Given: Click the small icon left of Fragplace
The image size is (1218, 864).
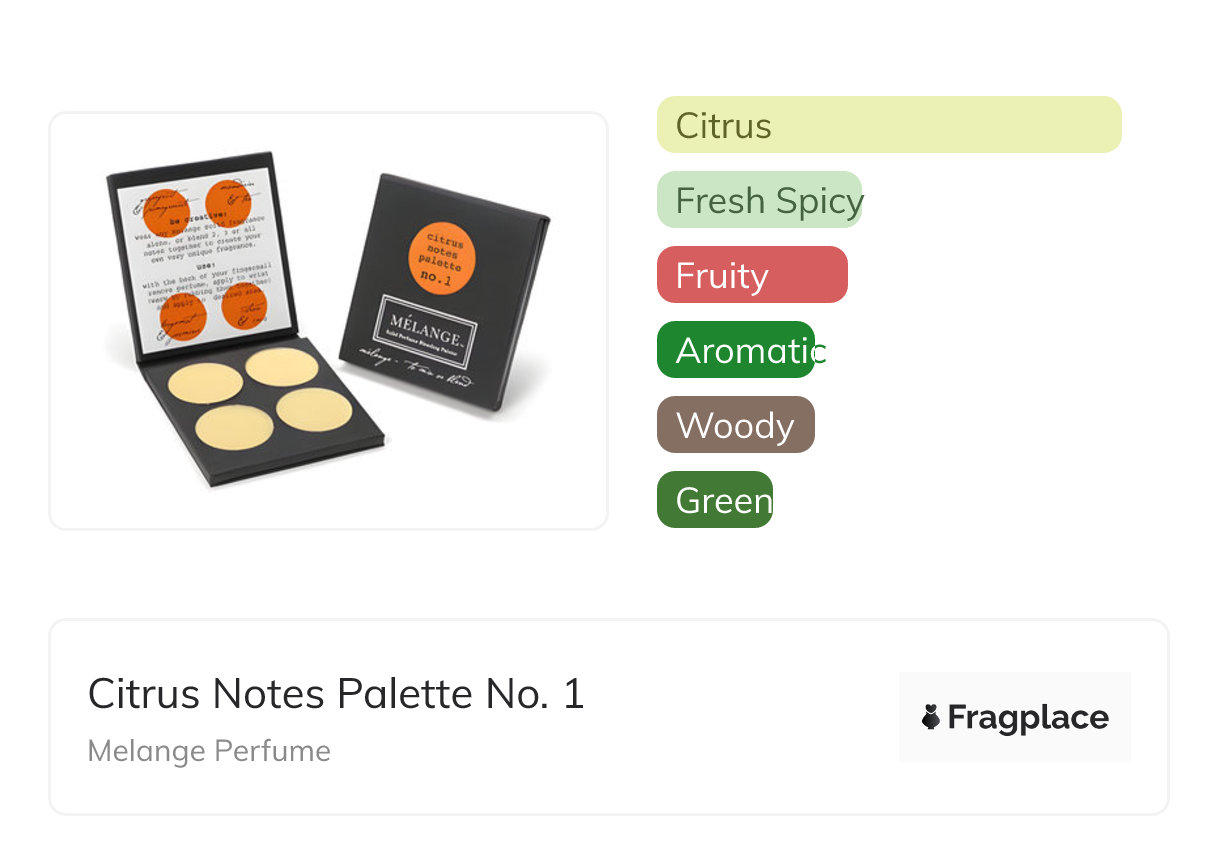Looking at the screenshot, I should pos(931,717).
